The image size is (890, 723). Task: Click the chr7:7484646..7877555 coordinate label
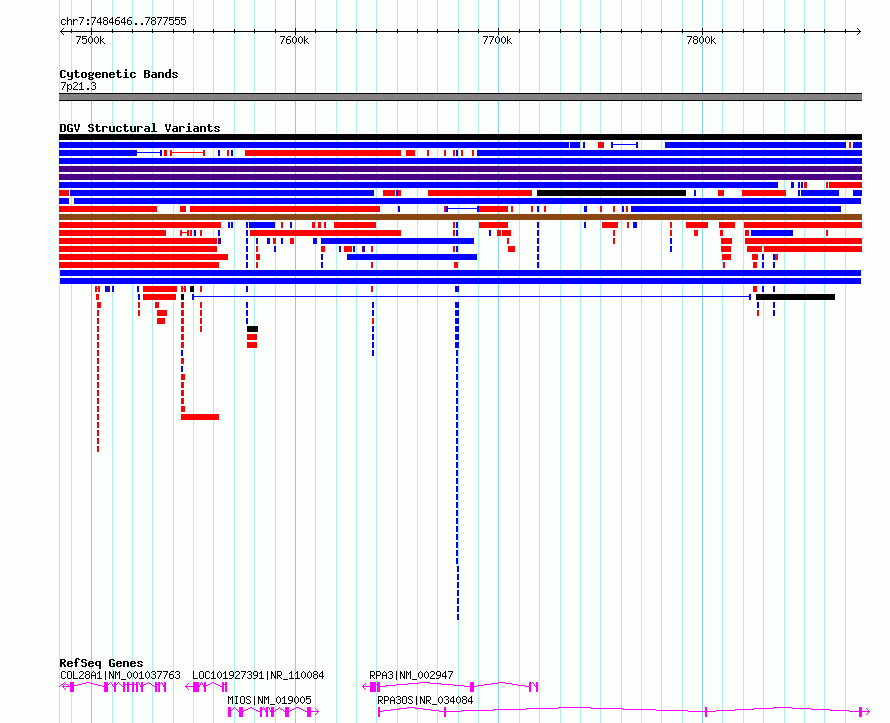123,22
